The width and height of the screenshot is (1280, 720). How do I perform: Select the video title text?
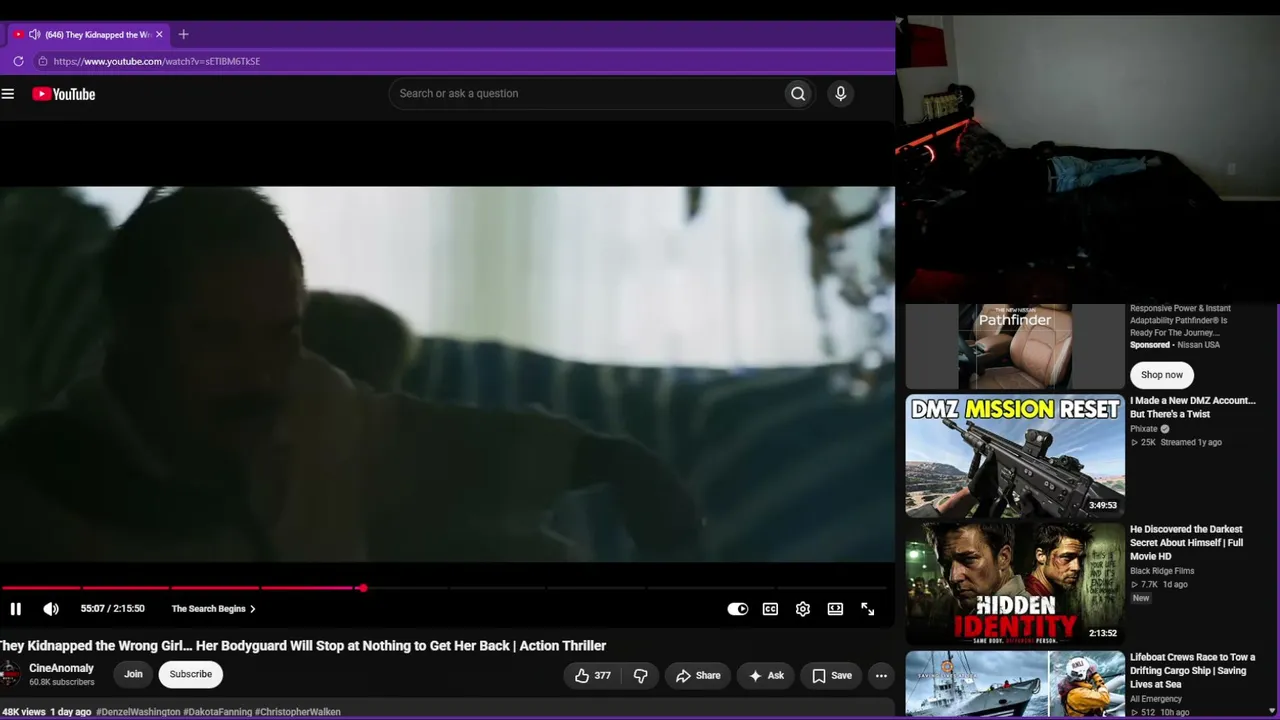tap(302, 646)
